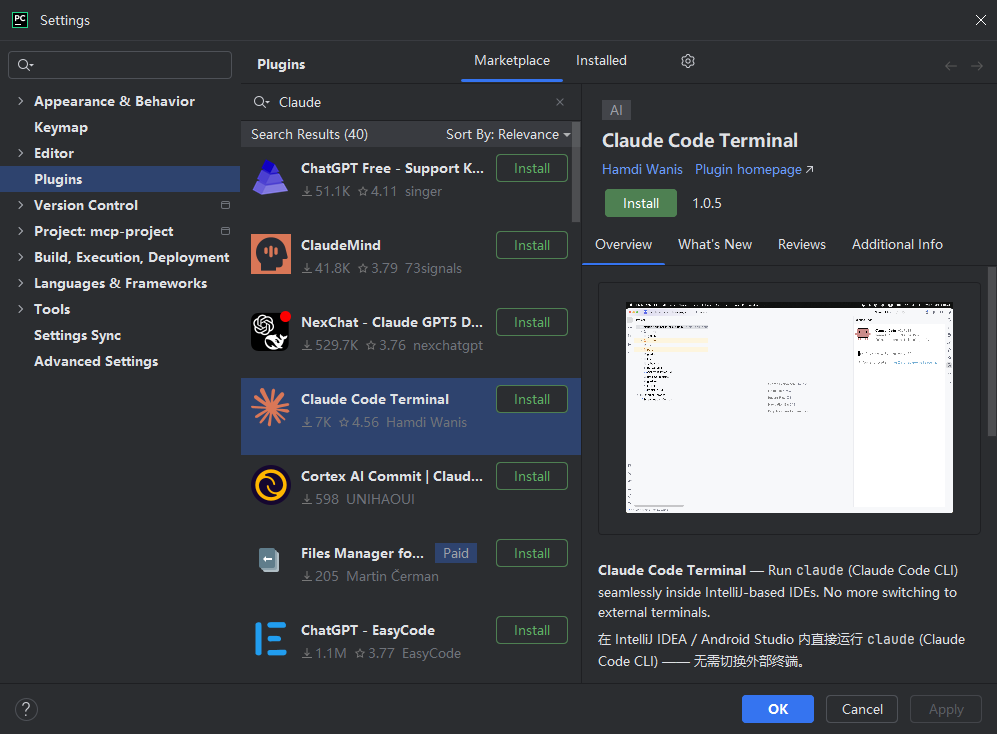The width and height of the screenshot is (997, 734).
Task: Expand the Appearance & Behavior section
Action: (20, 101)
